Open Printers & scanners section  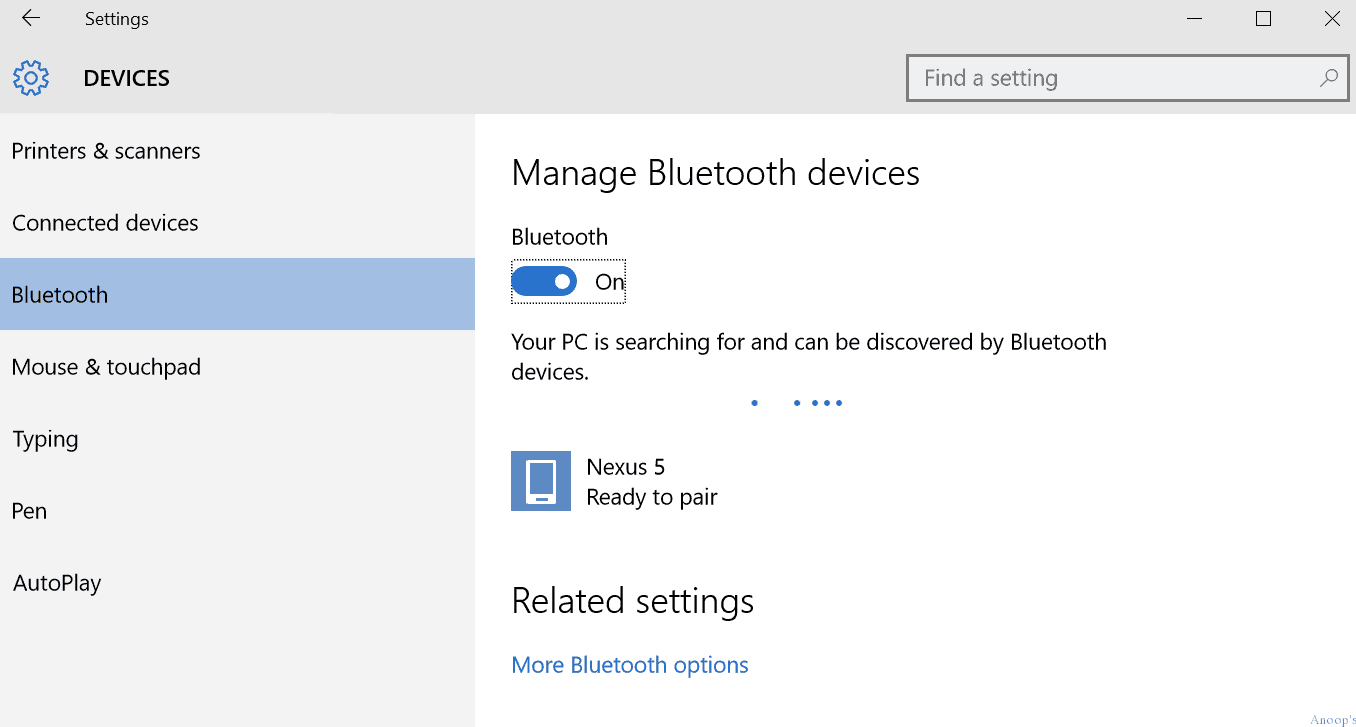coord(237,151)
